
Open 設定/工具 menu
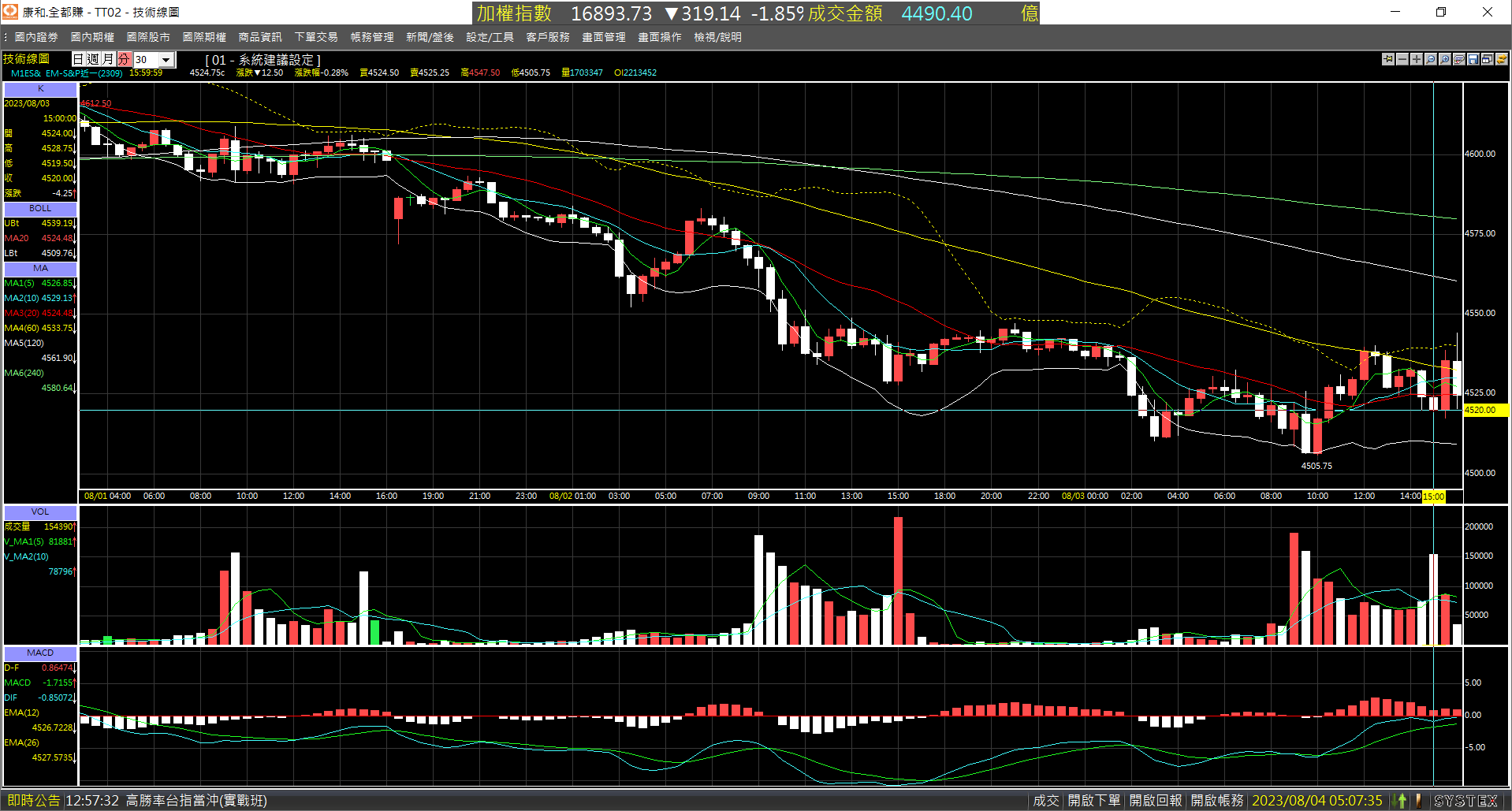[x=490, y=37]
